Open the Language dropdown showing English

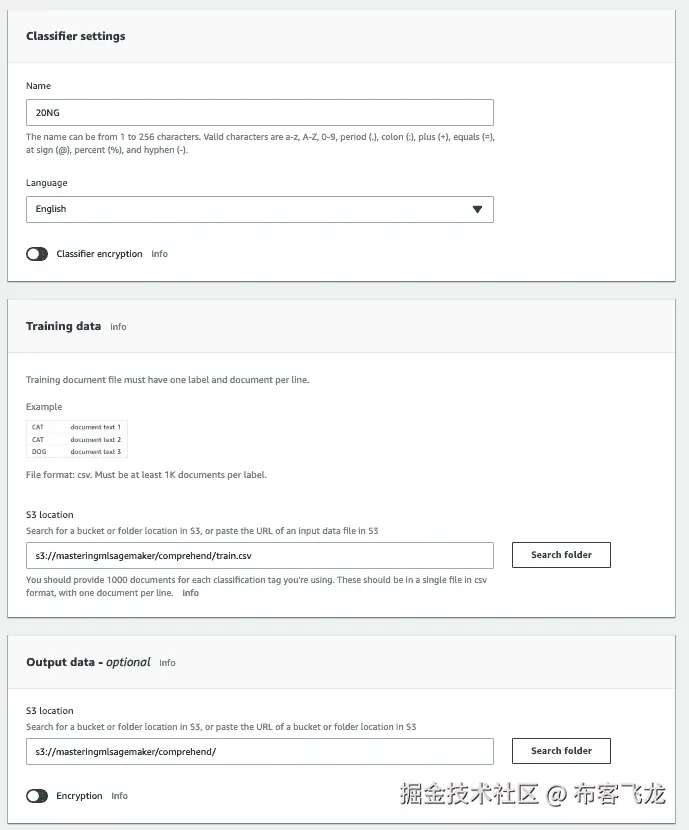pos(259,209)
